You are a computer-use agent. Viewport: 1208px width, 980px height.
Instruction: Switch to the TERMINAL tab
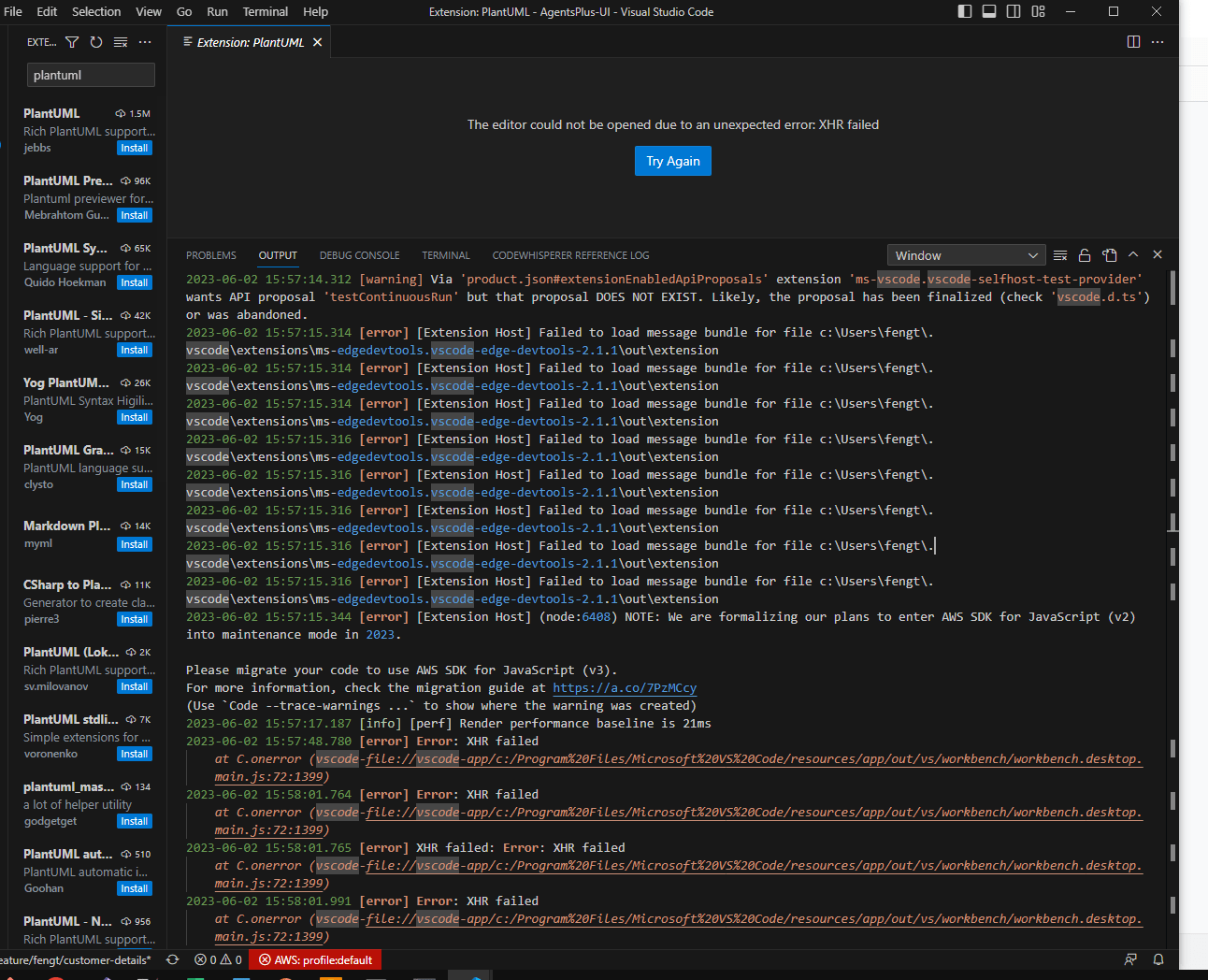(x=446, y=254)
